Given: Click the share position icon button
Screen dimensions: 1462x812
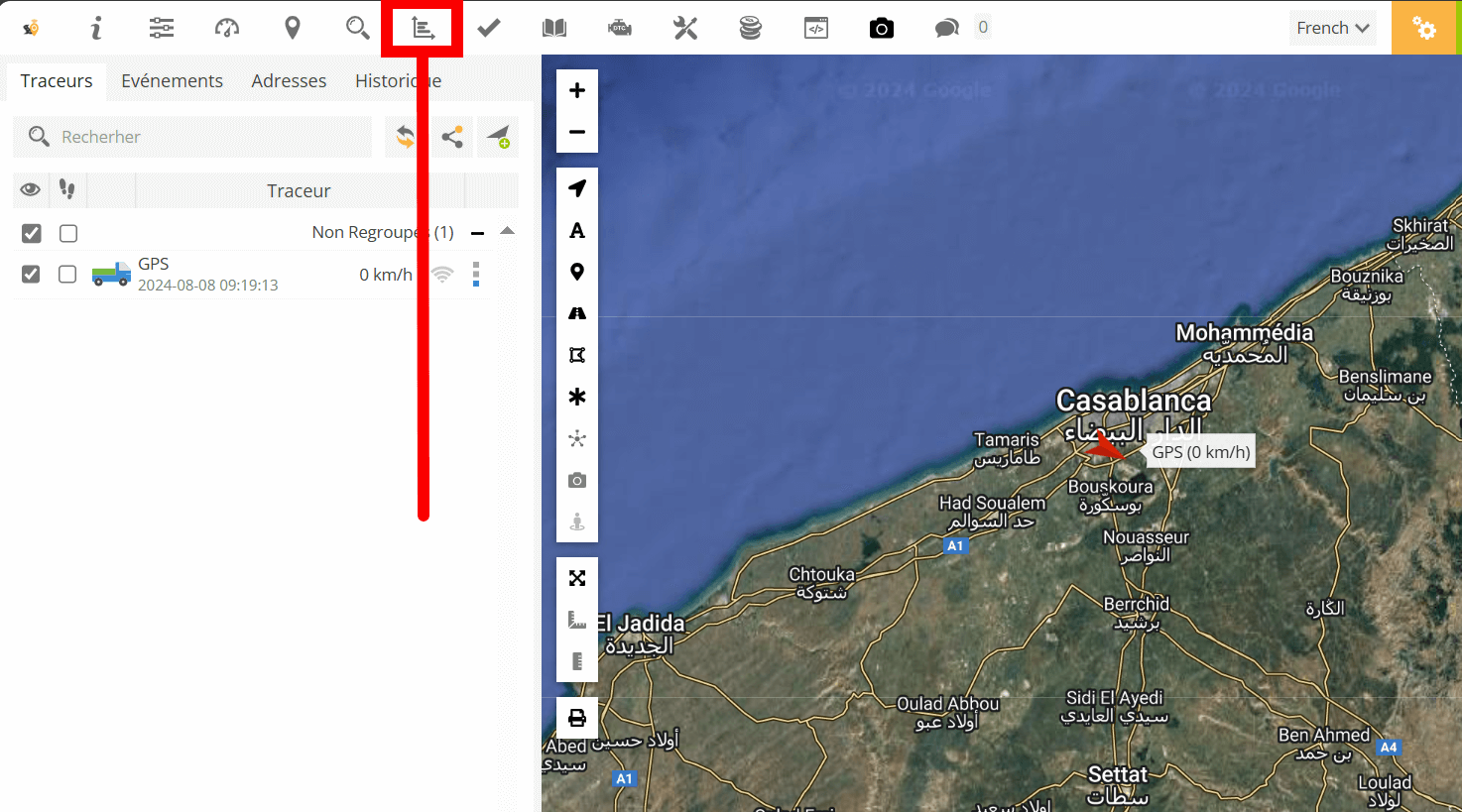Looking at the screenshot, I should coord(452,137).
